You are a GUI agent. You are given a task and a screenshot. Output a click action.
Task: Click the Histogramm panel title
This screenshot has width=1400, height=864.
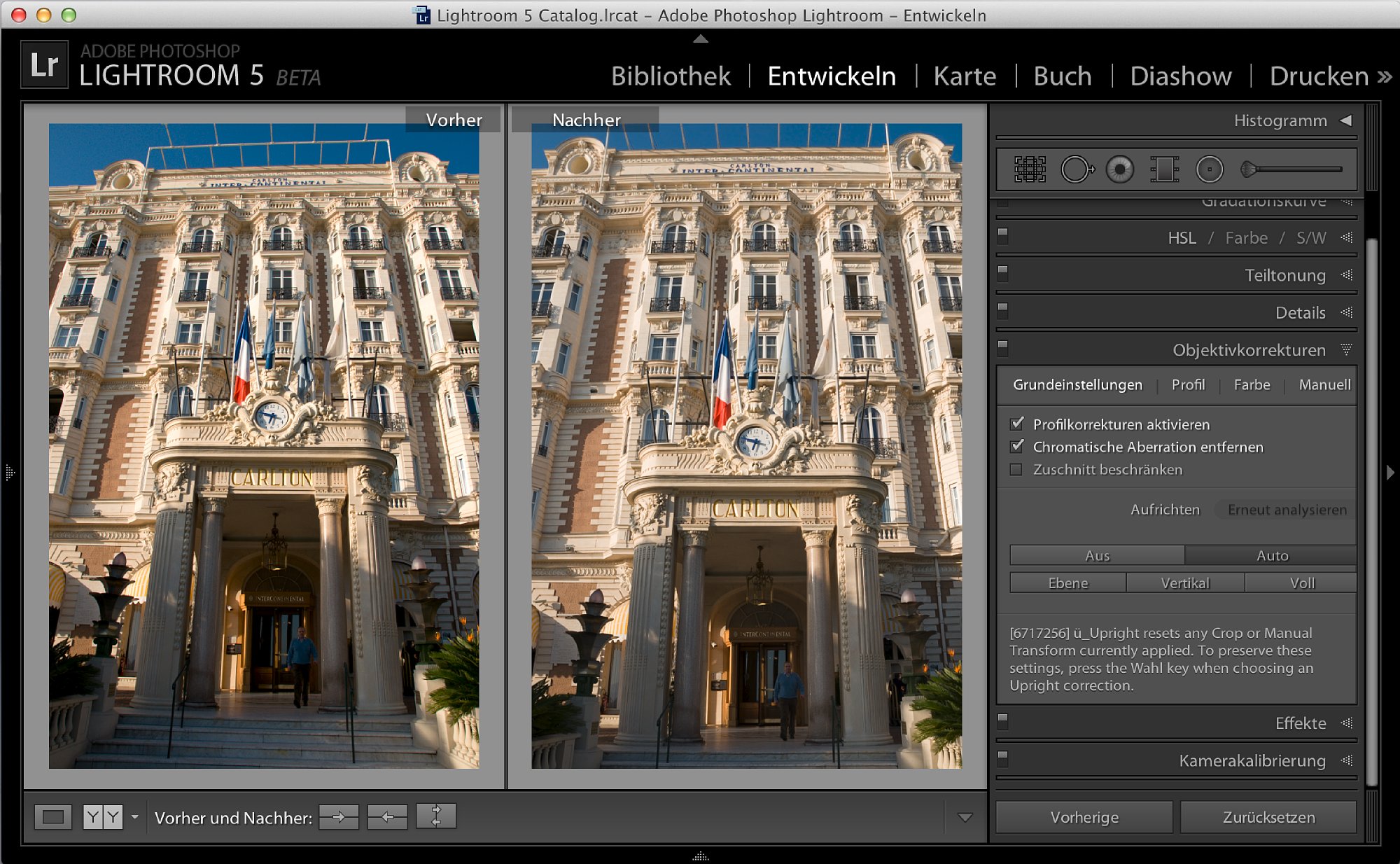click(x=1280, y=120)
